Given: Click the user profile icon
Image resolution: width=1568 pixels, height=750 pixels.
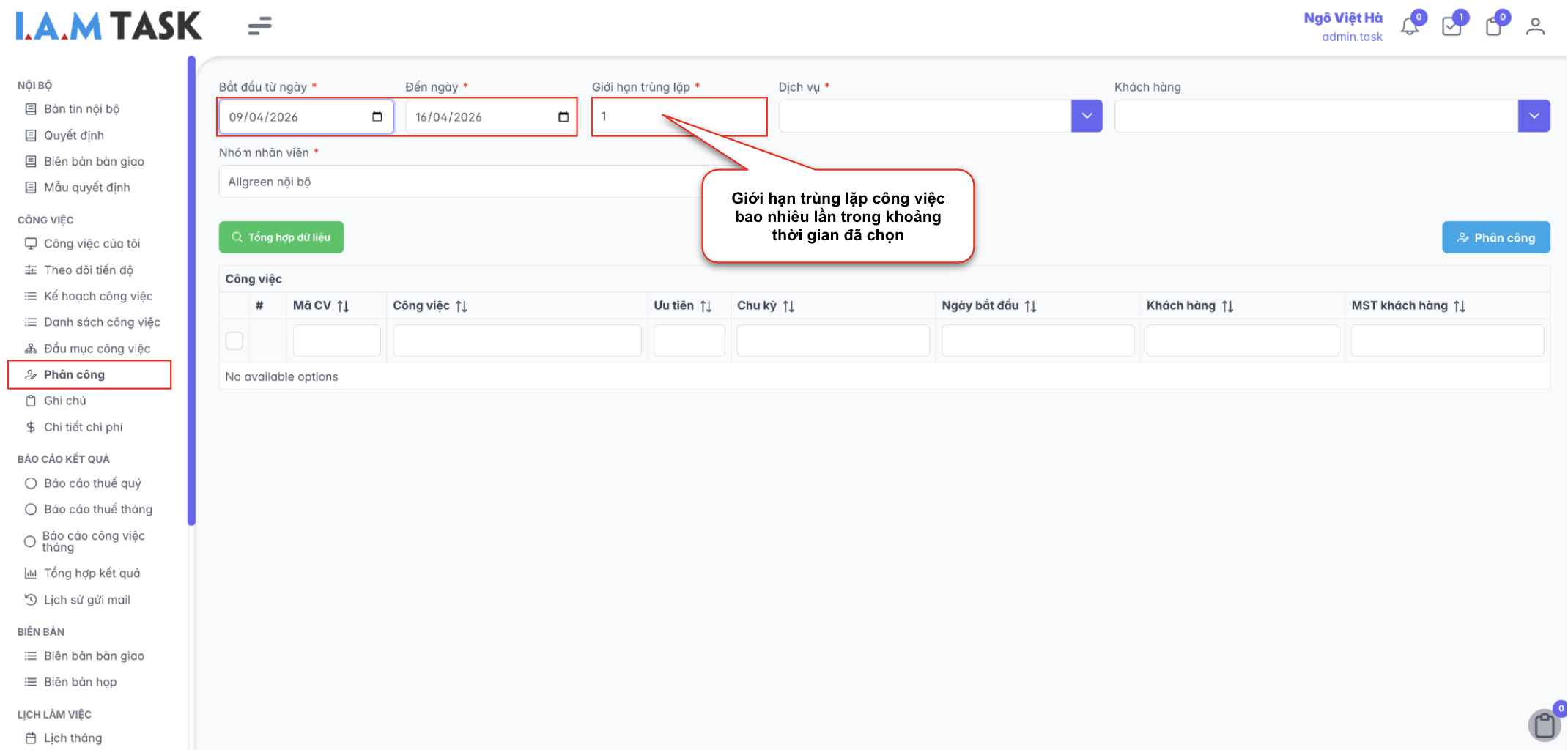Looking at the screenshot, I should [x=1535, y=27].
